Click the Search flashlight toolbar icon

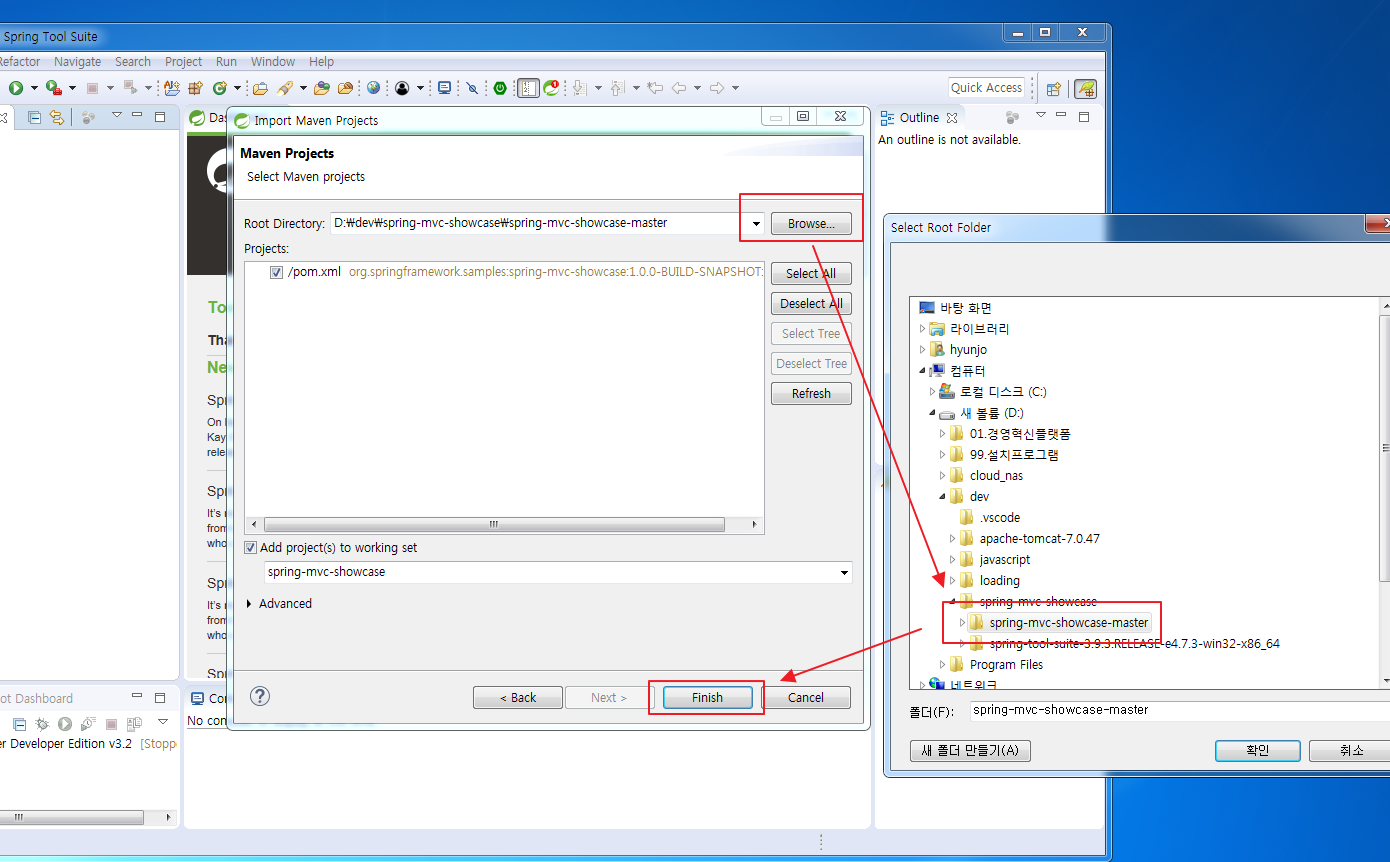(x=284, y=88)
